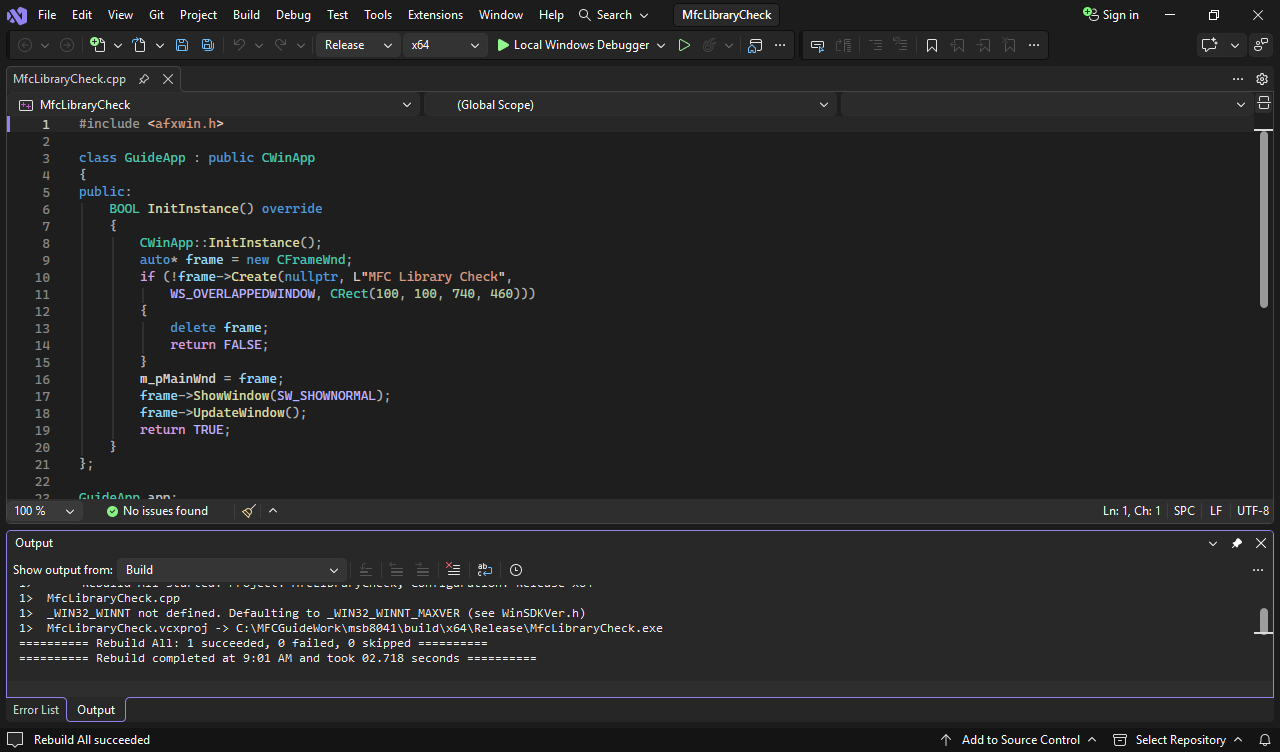Open the Build menu
This screenshot has height=752, width=1280.
coord(246,15)
